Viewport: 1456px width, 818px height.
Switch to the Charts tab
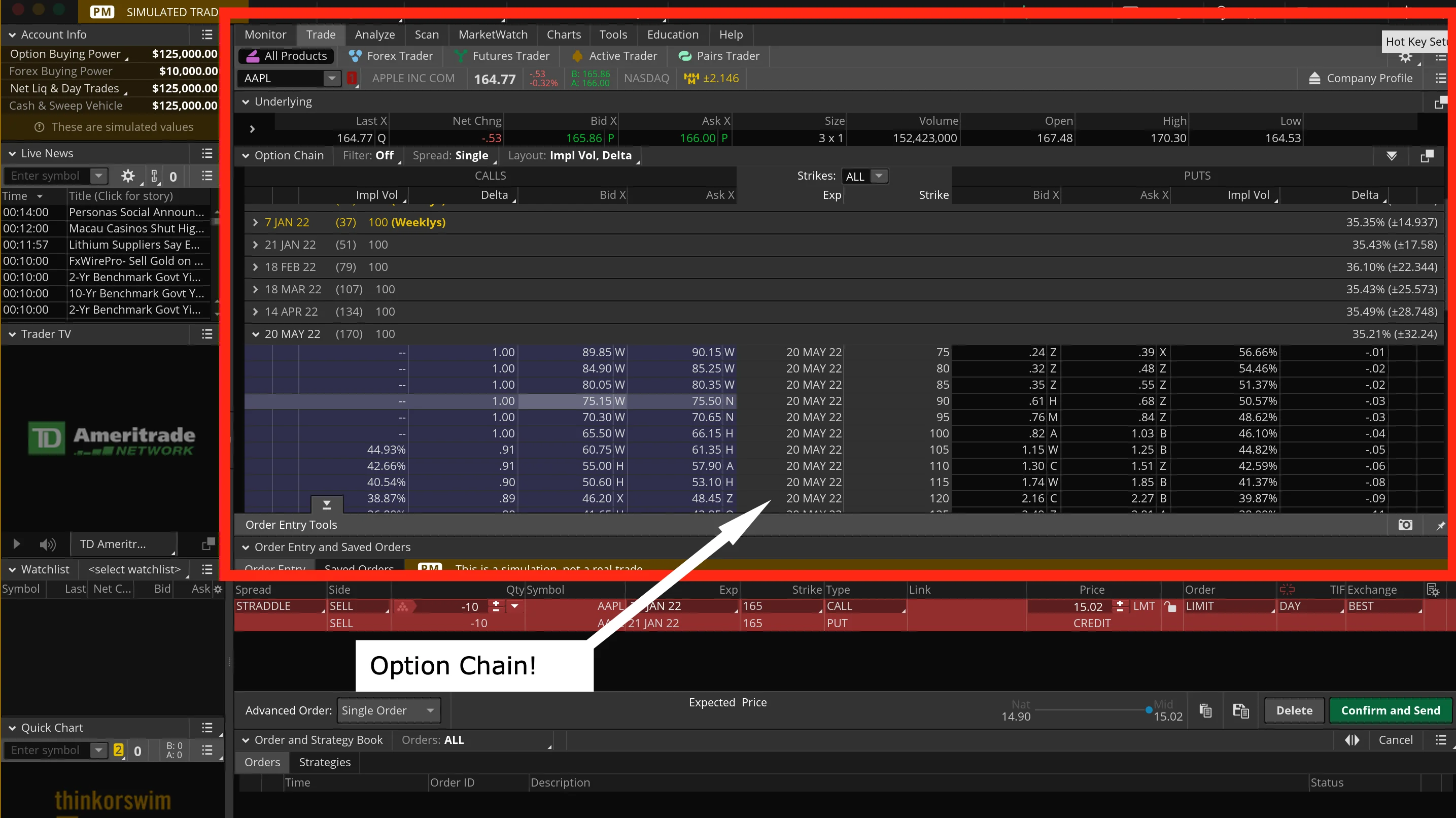tap(564, 35)
